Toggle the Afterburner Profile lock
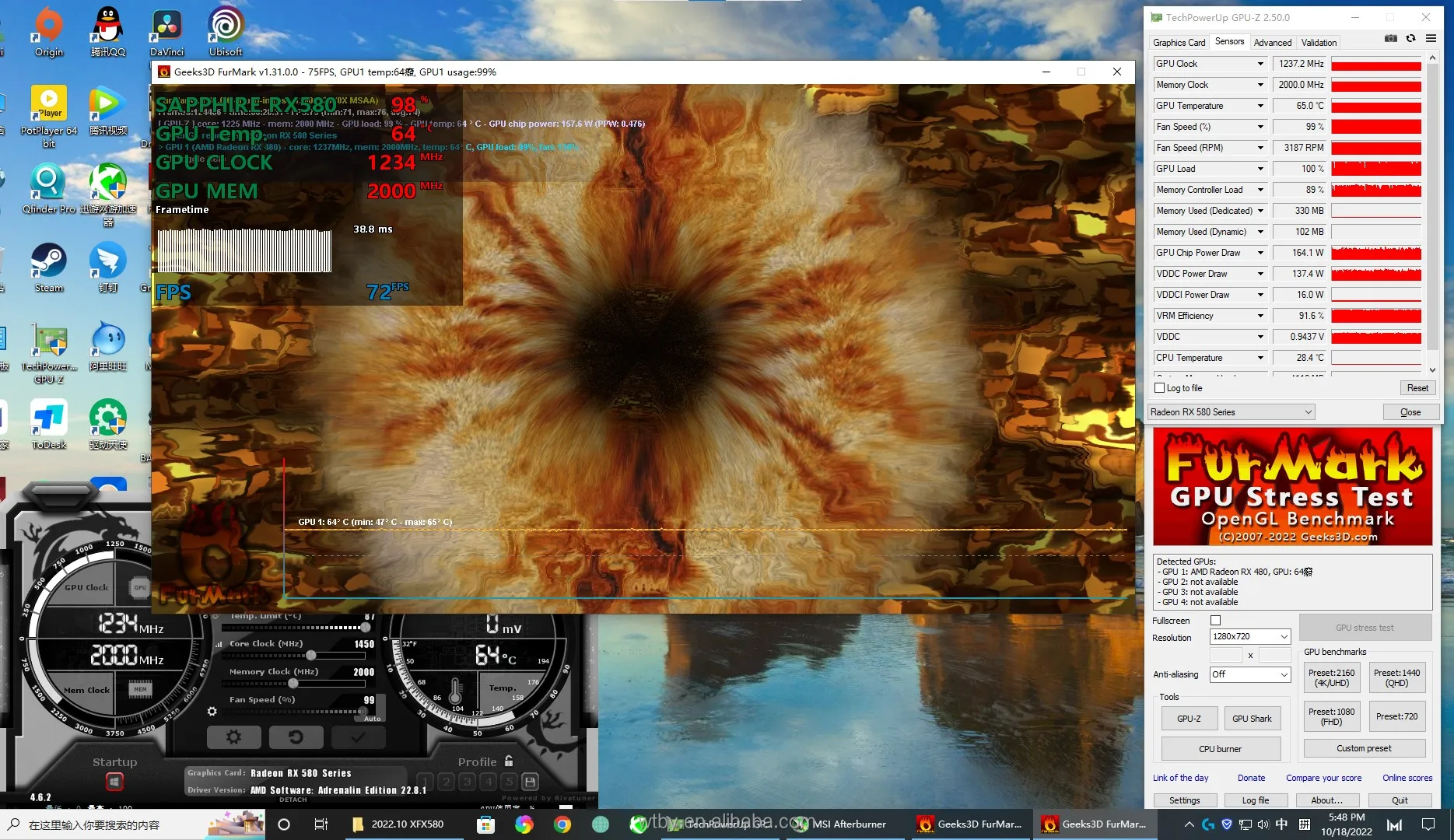This screenshot has width=1454, height=840. (509, 761)
